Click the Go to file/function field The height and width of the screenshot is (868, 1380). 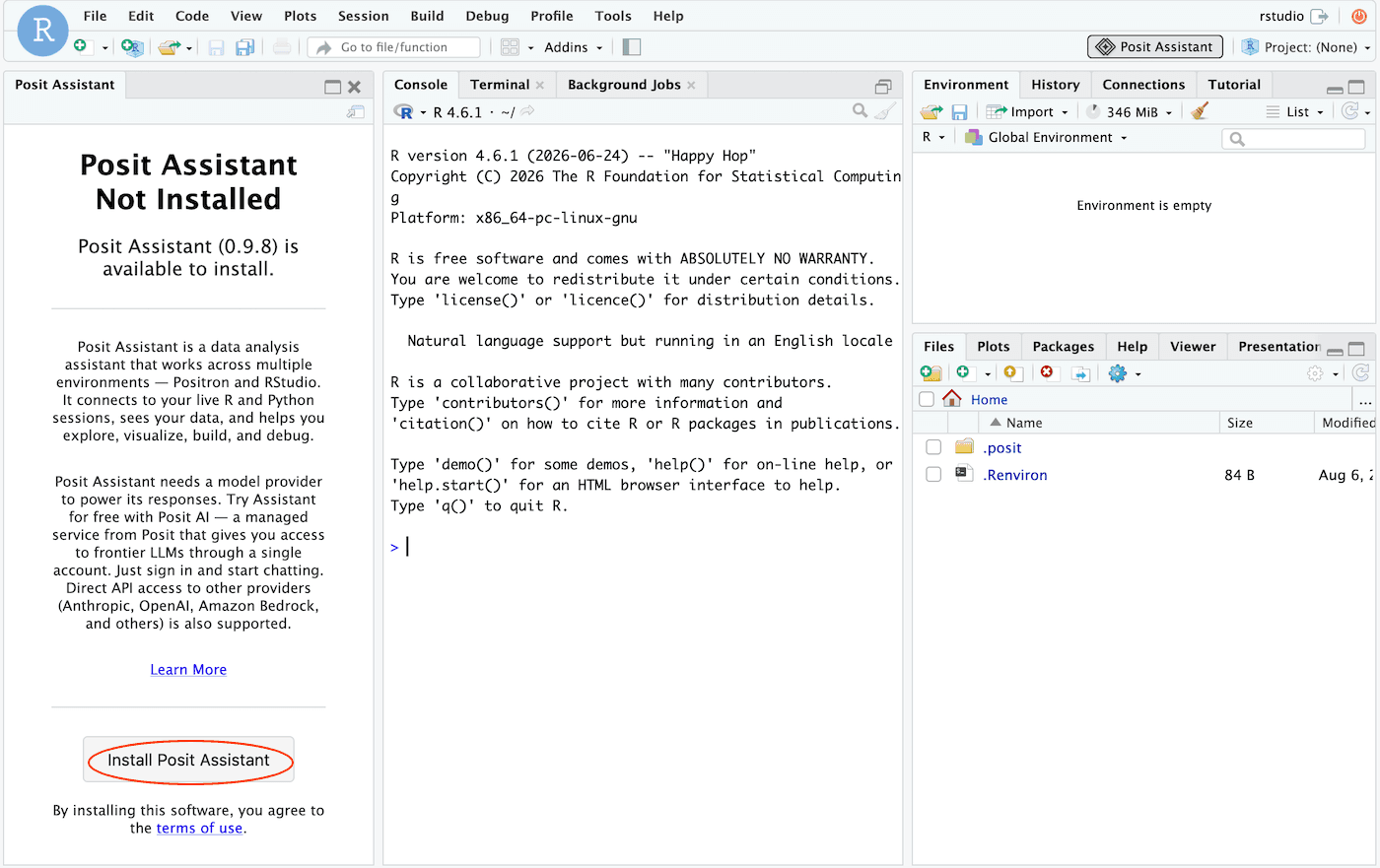[394, 47]
